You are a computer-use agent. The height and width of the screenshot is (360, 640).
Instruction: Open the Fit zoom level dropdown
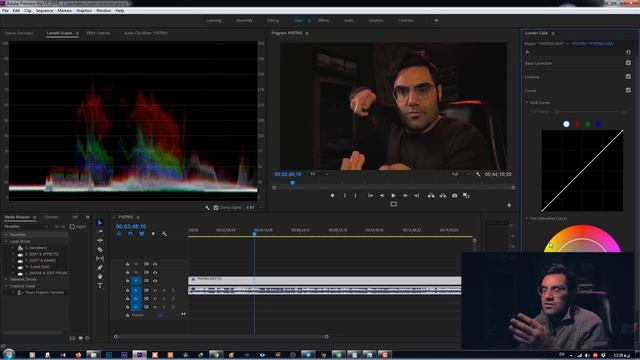[319, 174]
